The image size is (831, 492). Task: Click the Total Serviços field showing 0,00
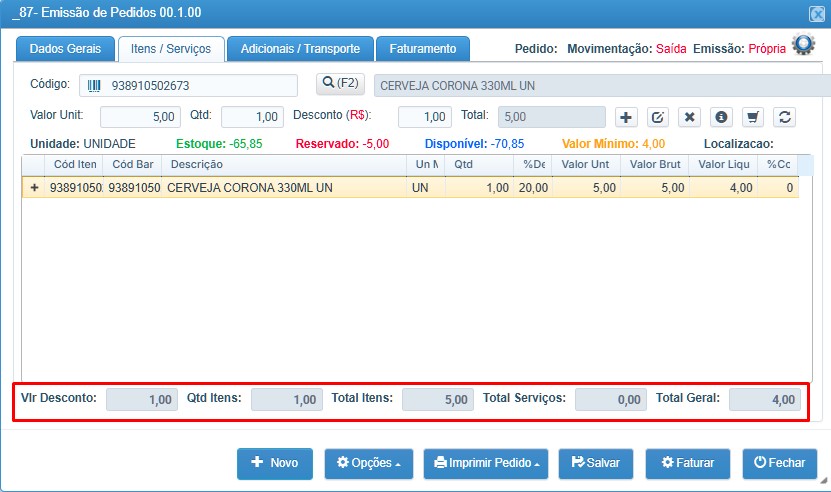point(611,400)
